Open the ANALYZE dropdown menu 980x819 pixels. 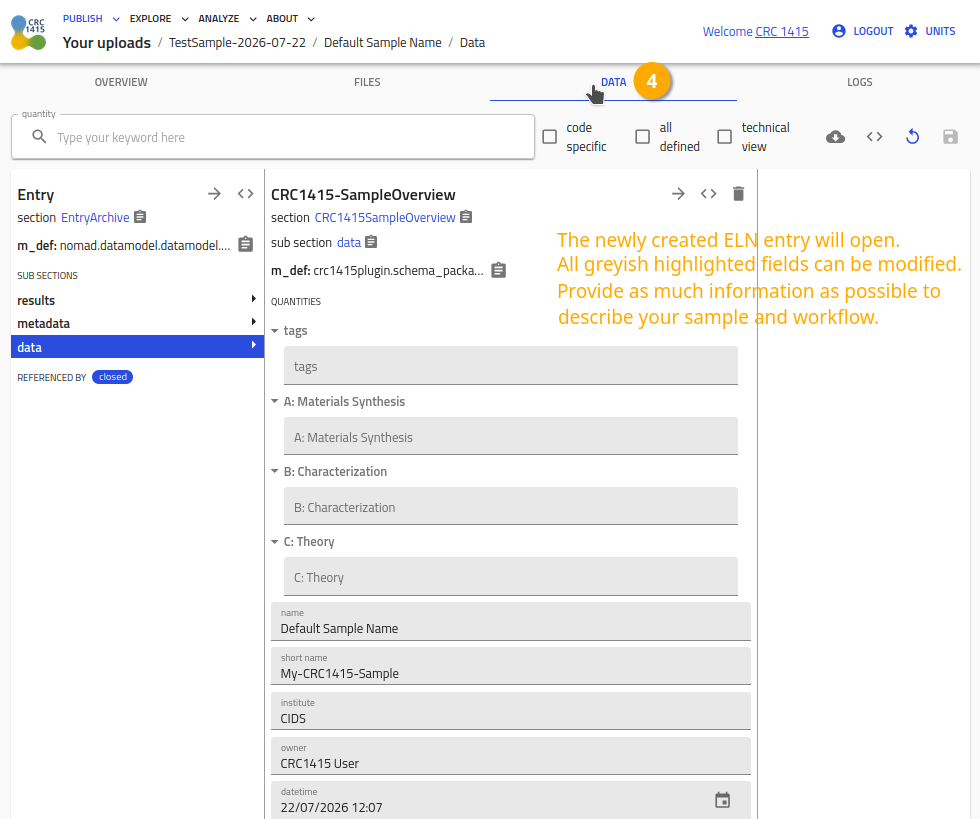228,19
